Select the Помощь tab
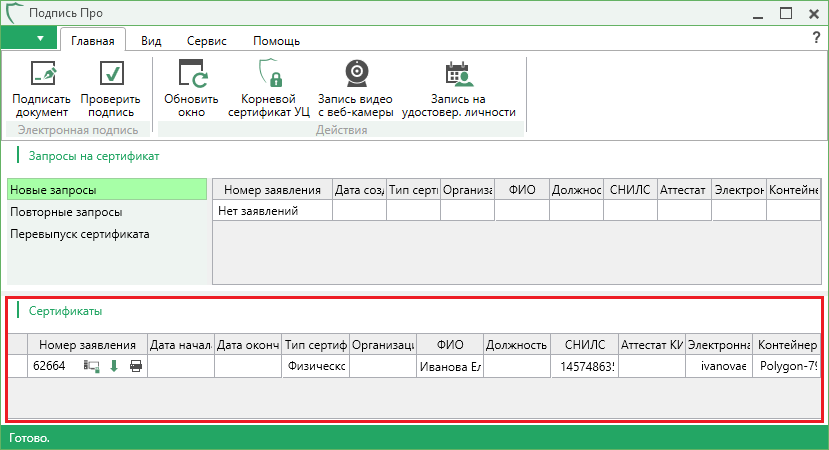 [276, 41]
